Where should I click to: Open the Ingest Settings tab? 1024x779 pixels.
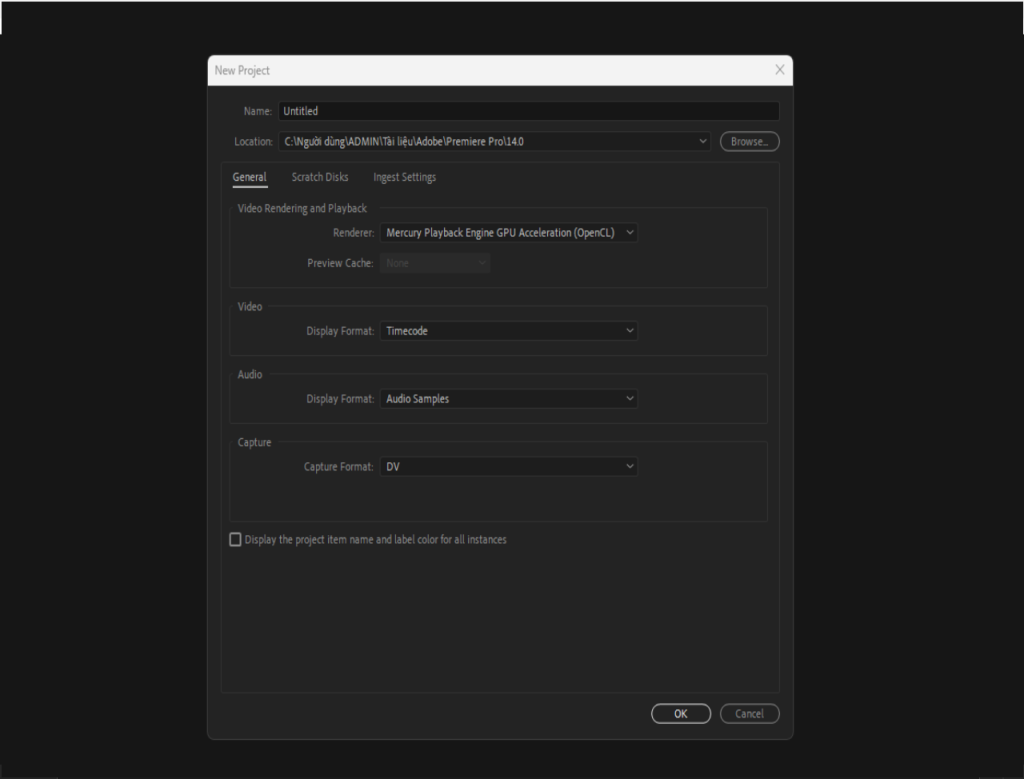(x=404, y=178)
